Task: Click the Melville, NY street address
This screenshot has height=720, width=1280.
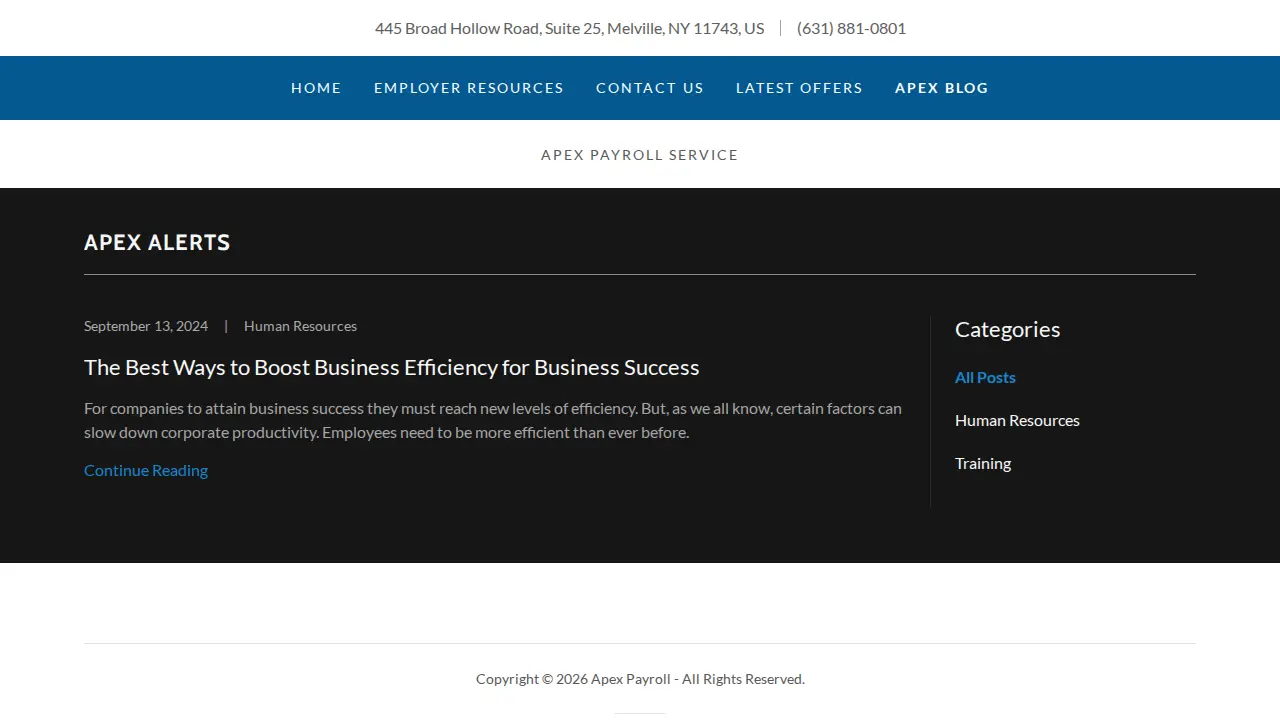Action: pyautogui.click(x=569, y=28)
